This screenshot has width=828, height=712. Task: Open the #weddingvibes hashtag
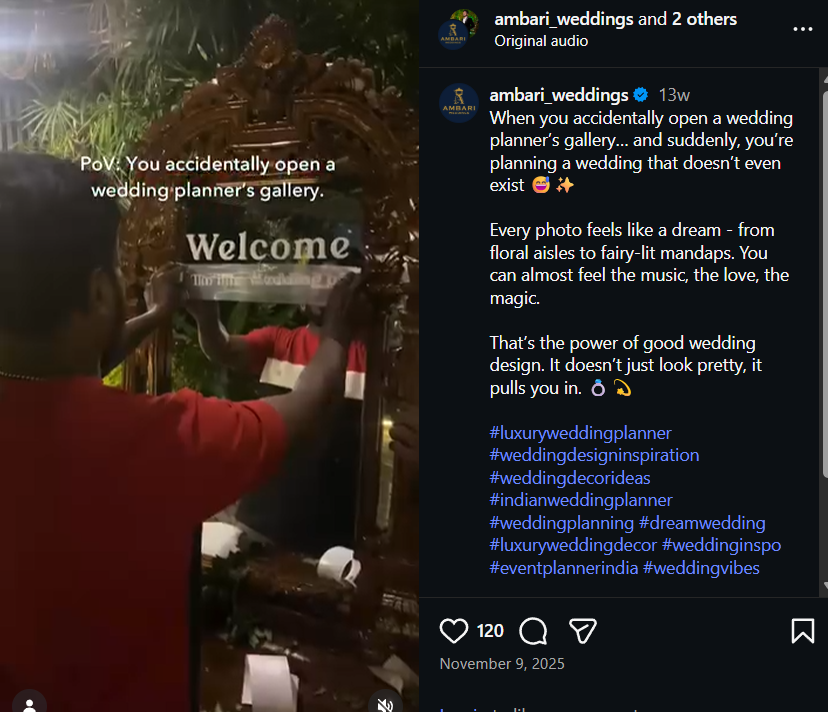(701, 568)
